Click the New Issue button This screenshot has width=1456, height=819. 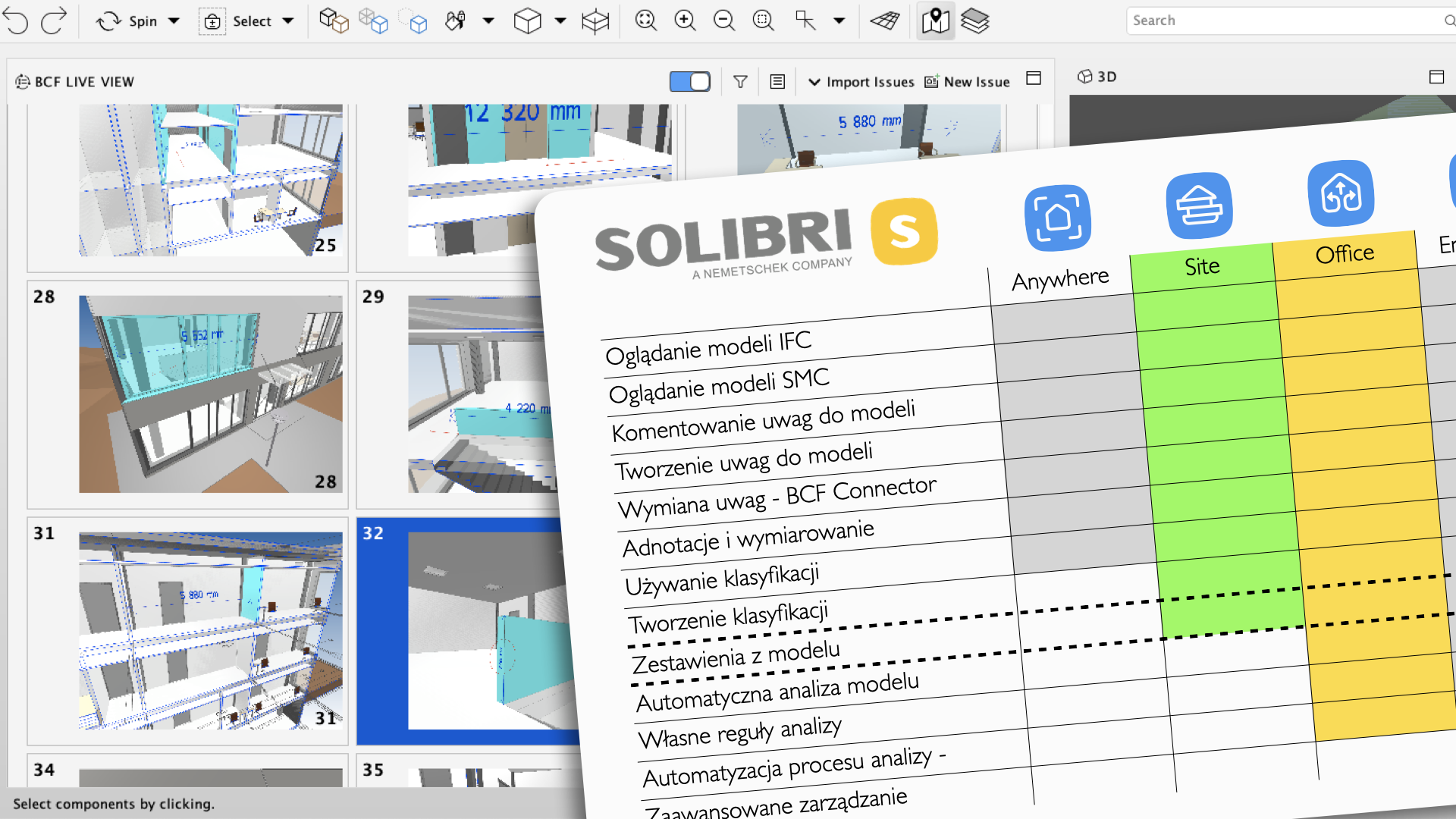click(x=968, y=82)
